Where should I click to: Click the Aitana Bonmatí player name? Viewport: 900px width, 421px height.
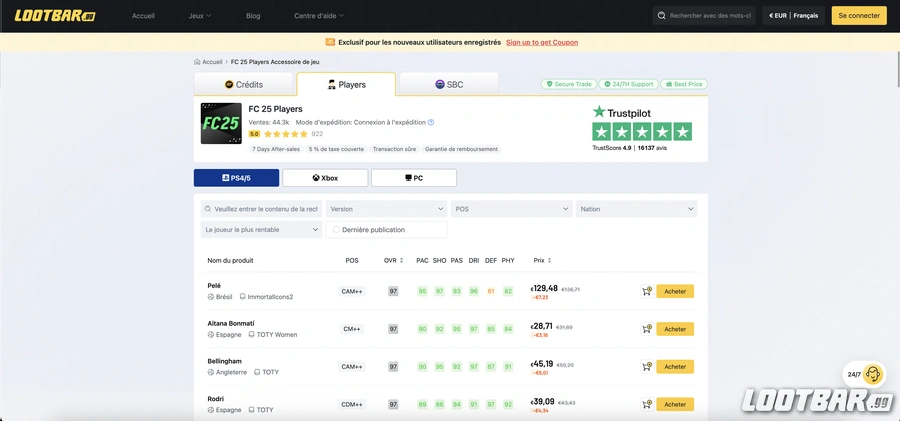tap(231, 323)
